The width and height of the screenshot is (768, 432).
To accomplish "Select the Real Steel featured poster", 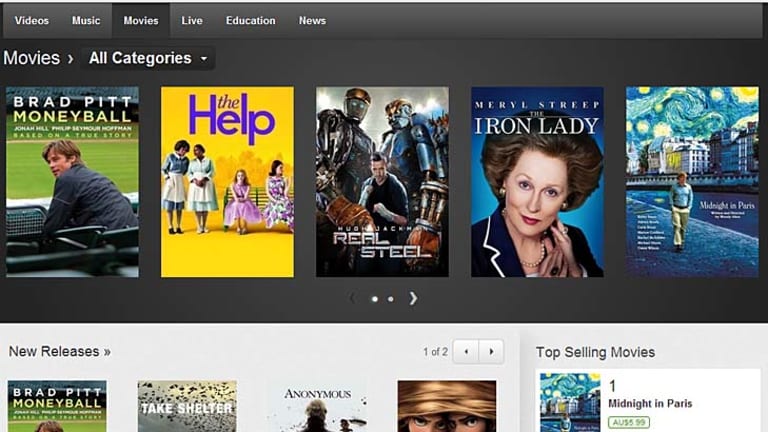I will tap(382, 182).
